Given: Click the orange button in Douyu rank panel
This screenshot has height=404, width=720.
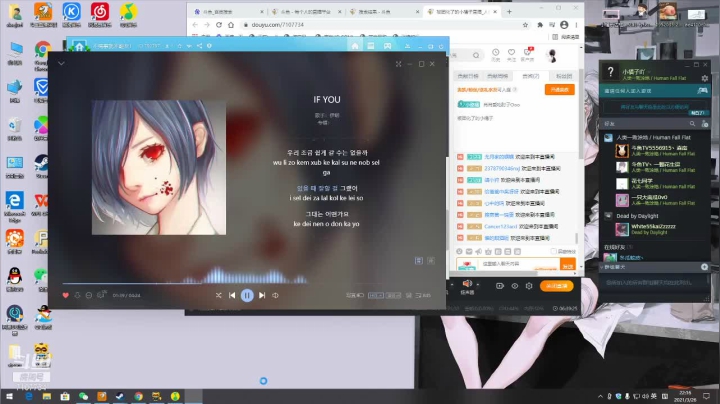Looking at the screenshot, I should coord(559,90).
